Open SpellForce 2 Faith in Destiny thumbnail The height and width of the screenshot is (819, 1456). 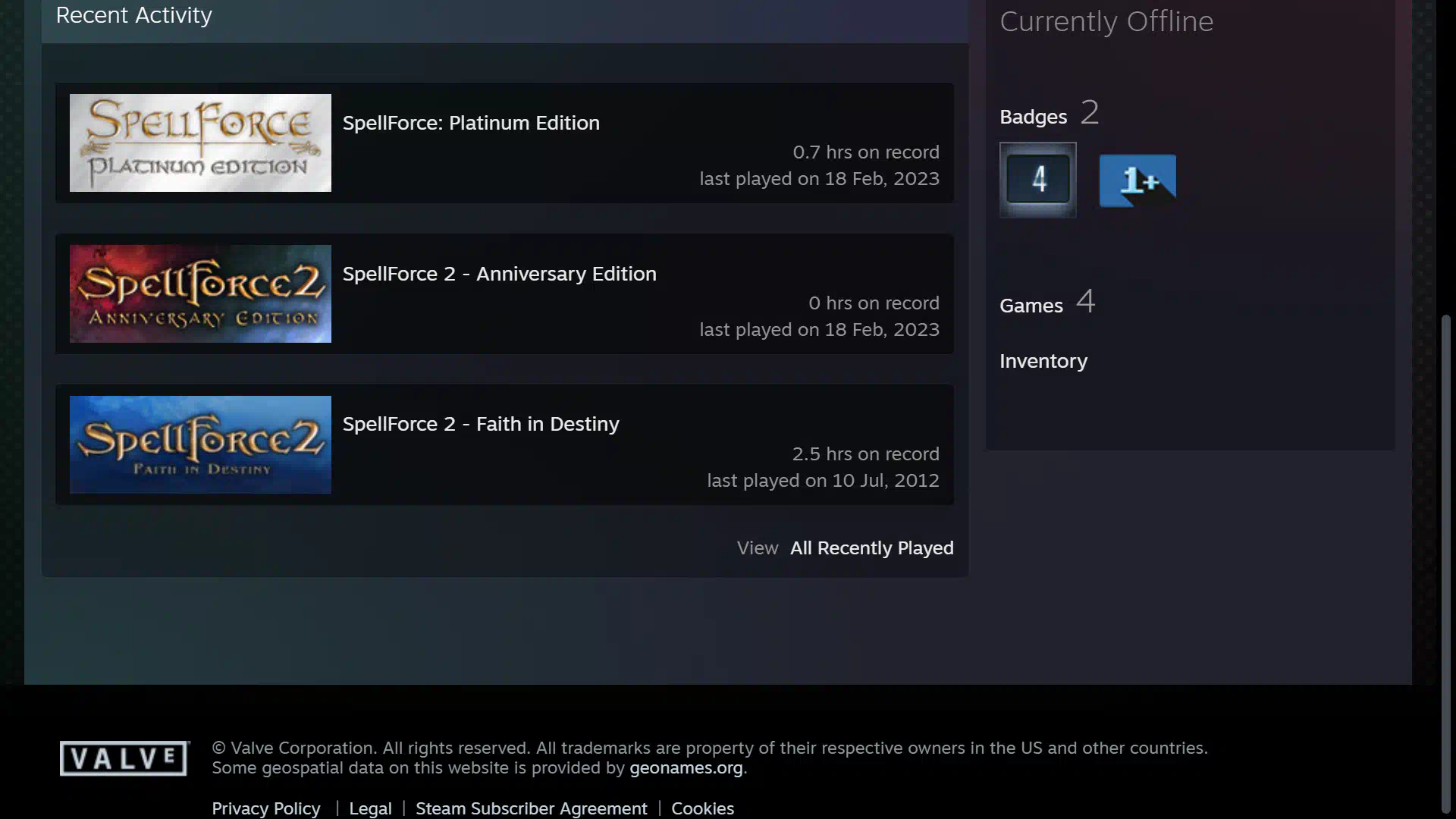point(200,444)
